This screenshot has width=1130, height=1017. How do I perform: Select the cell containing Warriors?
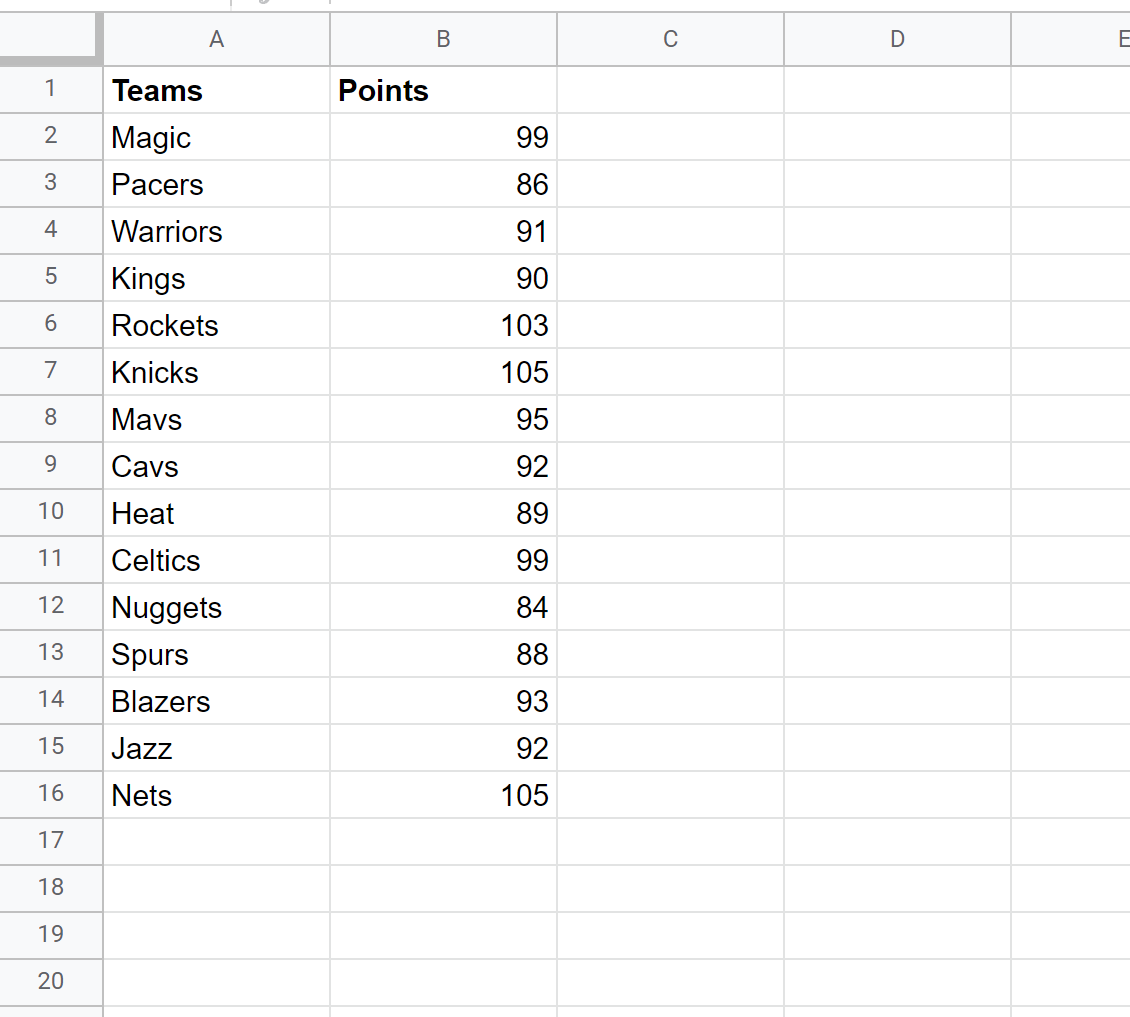pyautogui.click(x=216, y=231)
